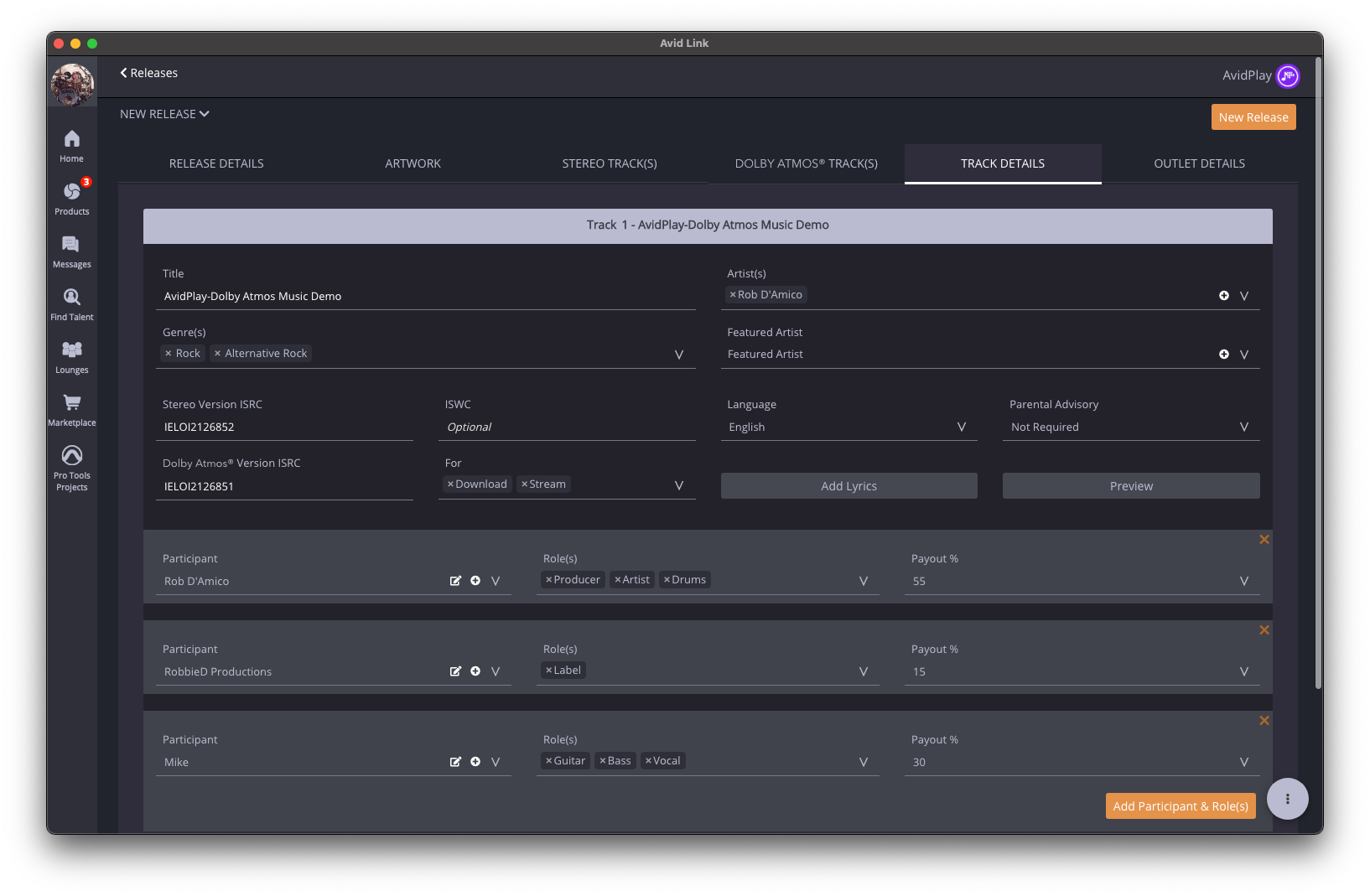
Task: Click the New Release button
Action: 1253,117
